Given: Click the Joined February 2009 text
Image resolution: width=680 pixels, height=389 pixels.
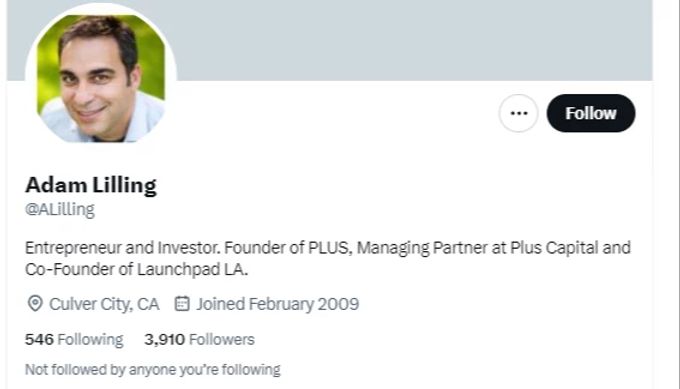Looking at the screenshot, I should click(278, 304).
